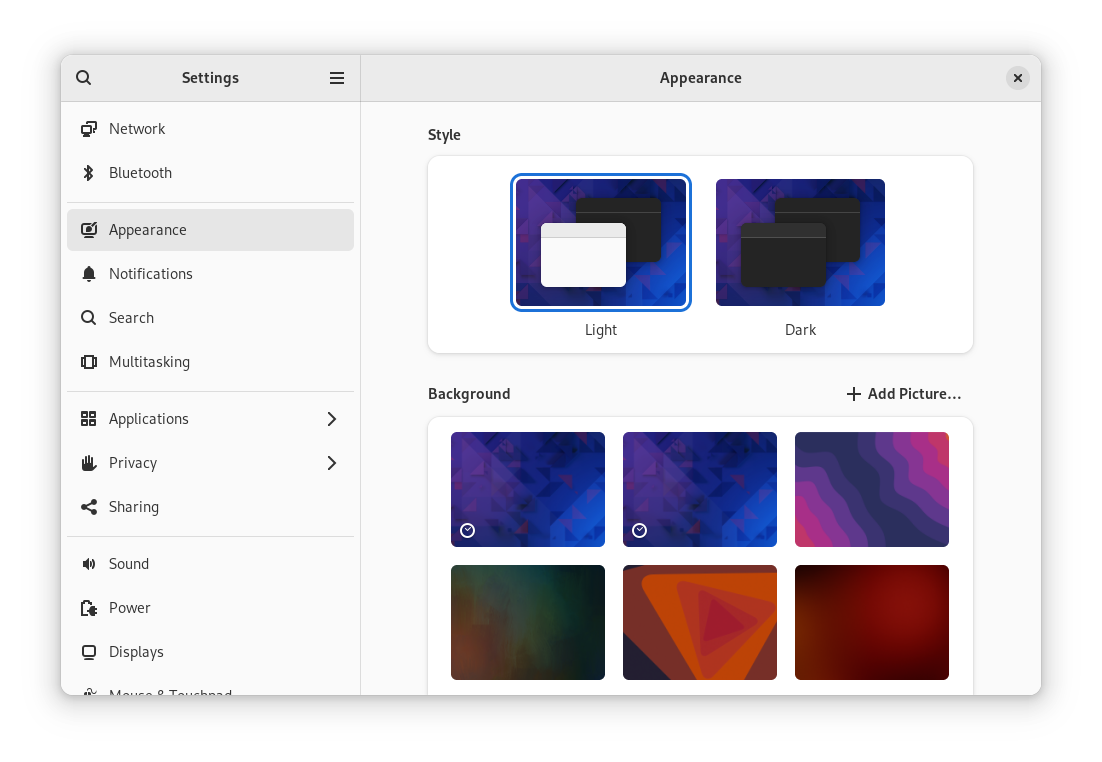The image size is (1102, 762).
Task: Expand the Privacy submenu chevron
Action: [x=332, y=463]
